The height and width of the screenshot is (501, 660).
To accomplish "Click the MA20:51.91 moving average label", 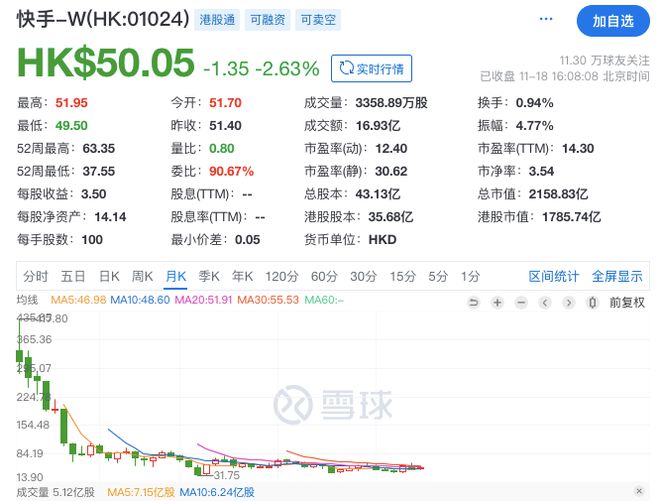I will tap(203, 300).
